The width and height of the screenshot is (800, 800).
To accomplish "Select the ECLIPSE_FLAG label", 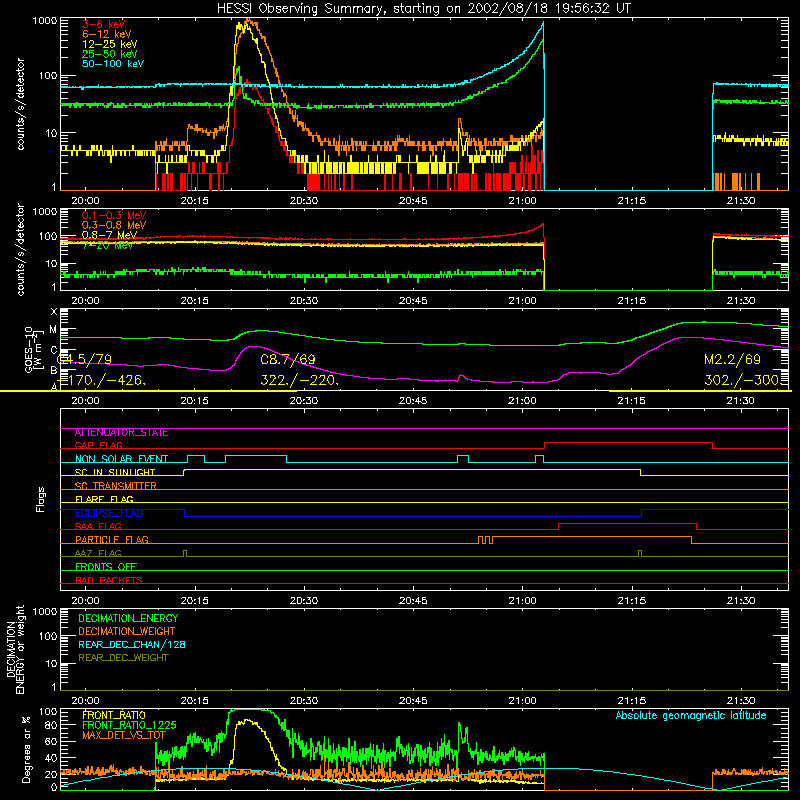I will click(109, 513).
